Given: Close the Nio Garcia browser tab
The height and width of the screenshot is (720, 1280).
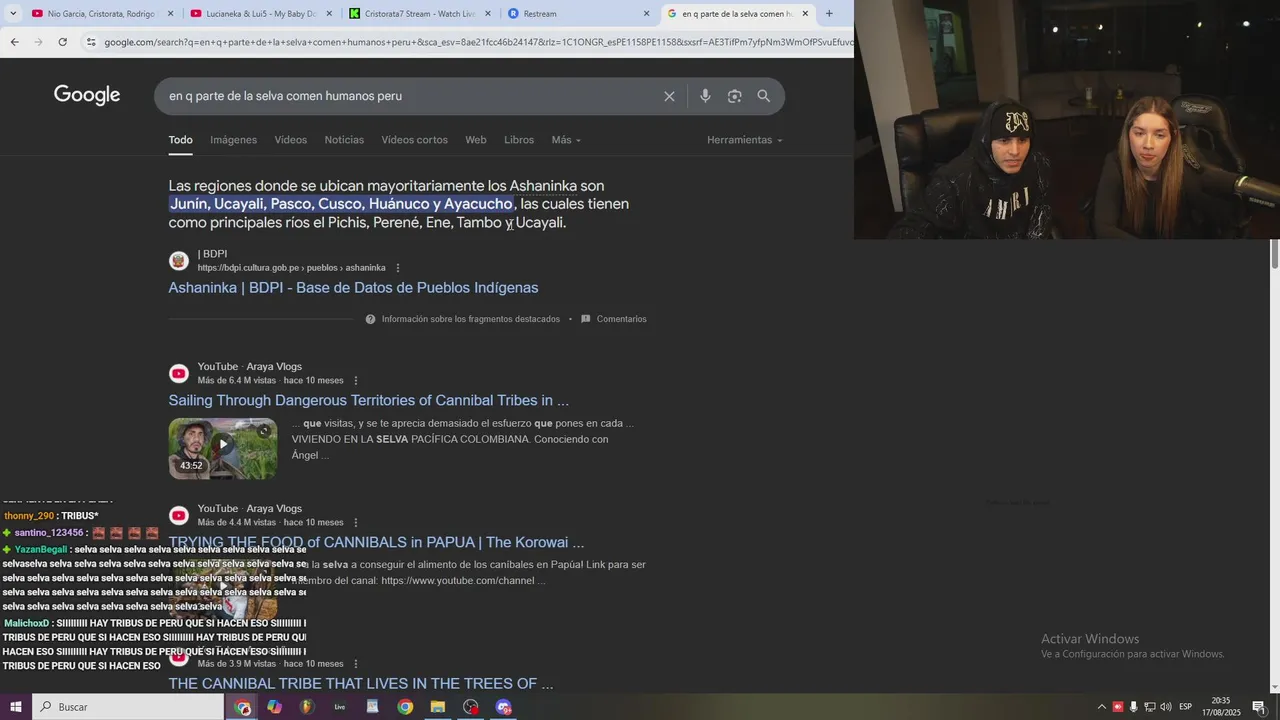Looking at the screenshot, I should click(170, 14).
